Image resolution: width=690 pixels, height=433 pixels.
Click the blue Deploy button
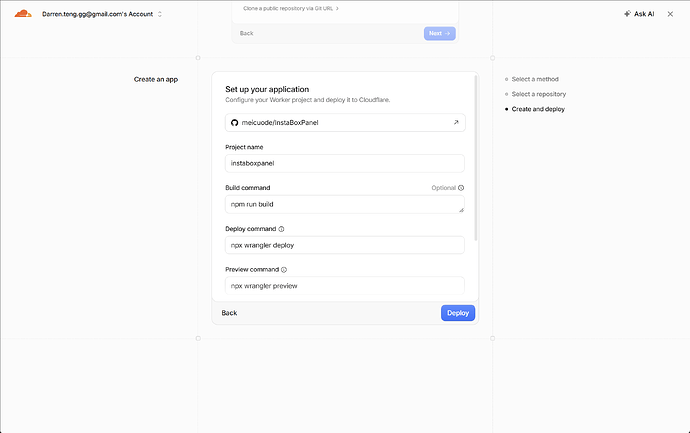point(458,313)
